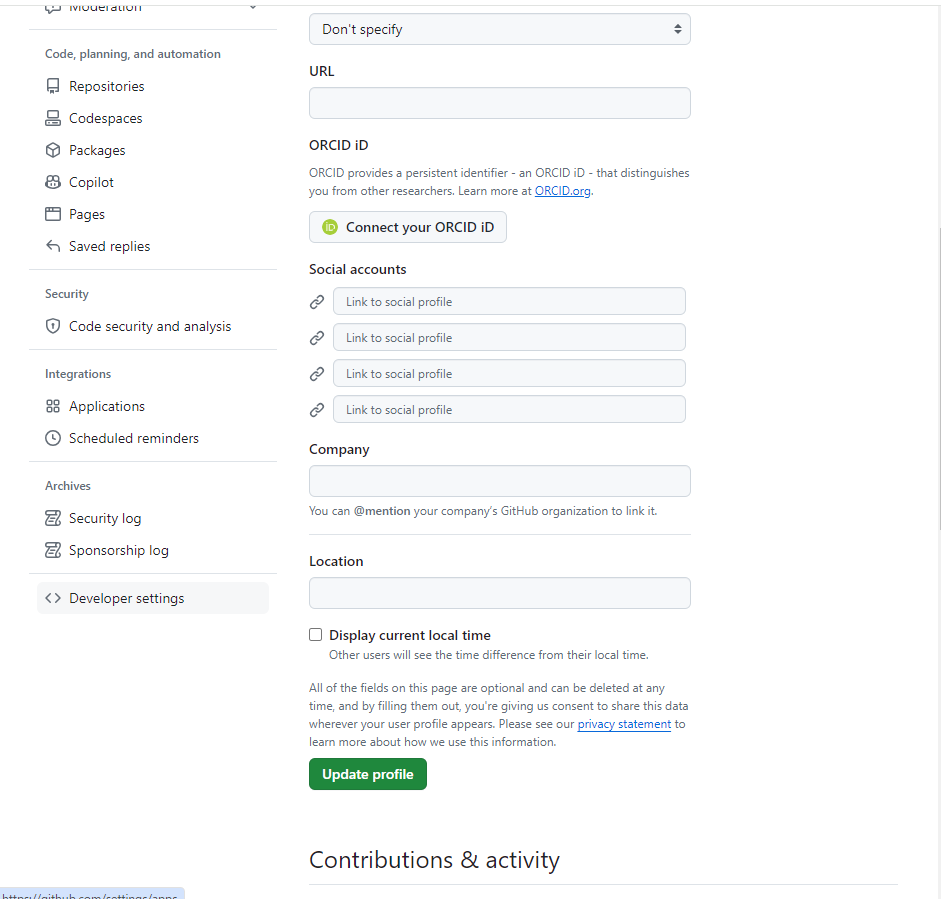This screenshot has height=899, width=941.
Task: Select Applications under Integrations
Action: [107, 406]
